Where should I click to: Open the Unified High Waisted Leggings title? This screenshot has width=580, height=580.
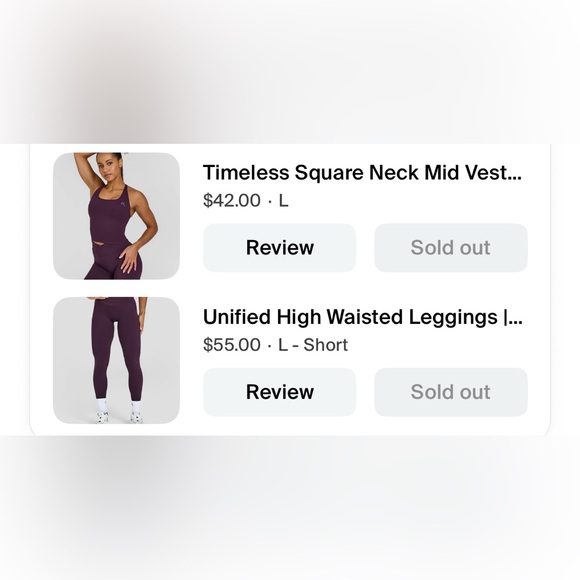tap(362, 317)
